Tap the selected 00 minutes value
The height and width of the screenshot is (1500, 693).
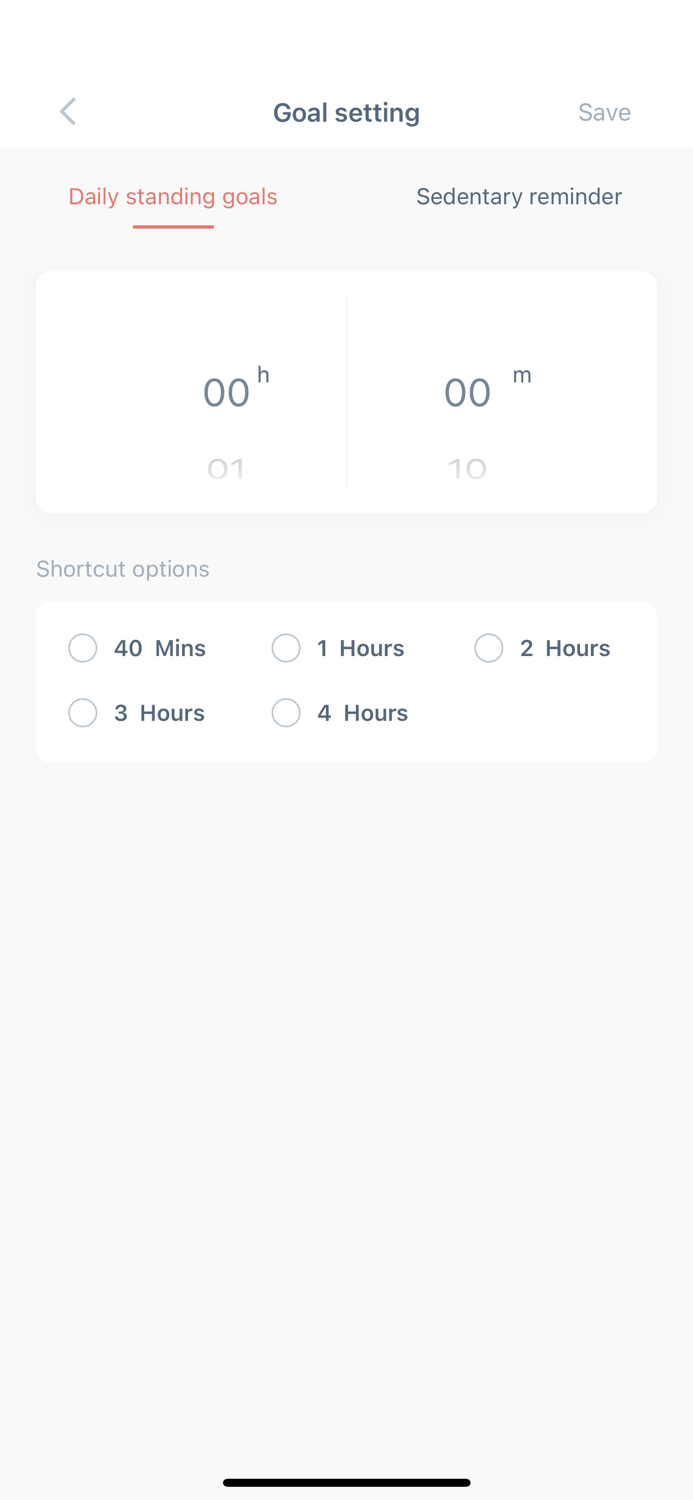[467, 392]
